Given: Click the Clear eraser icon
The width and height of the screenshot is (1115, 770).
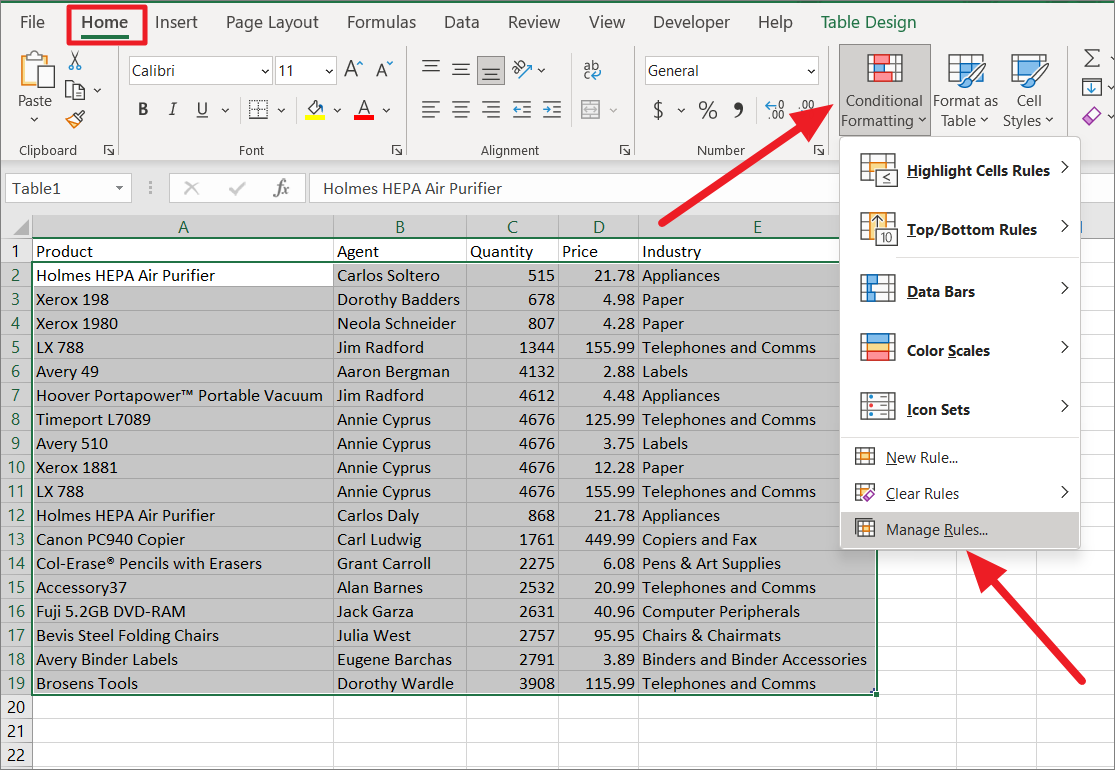Looking at the screenshot, I should coord(1092,115).
